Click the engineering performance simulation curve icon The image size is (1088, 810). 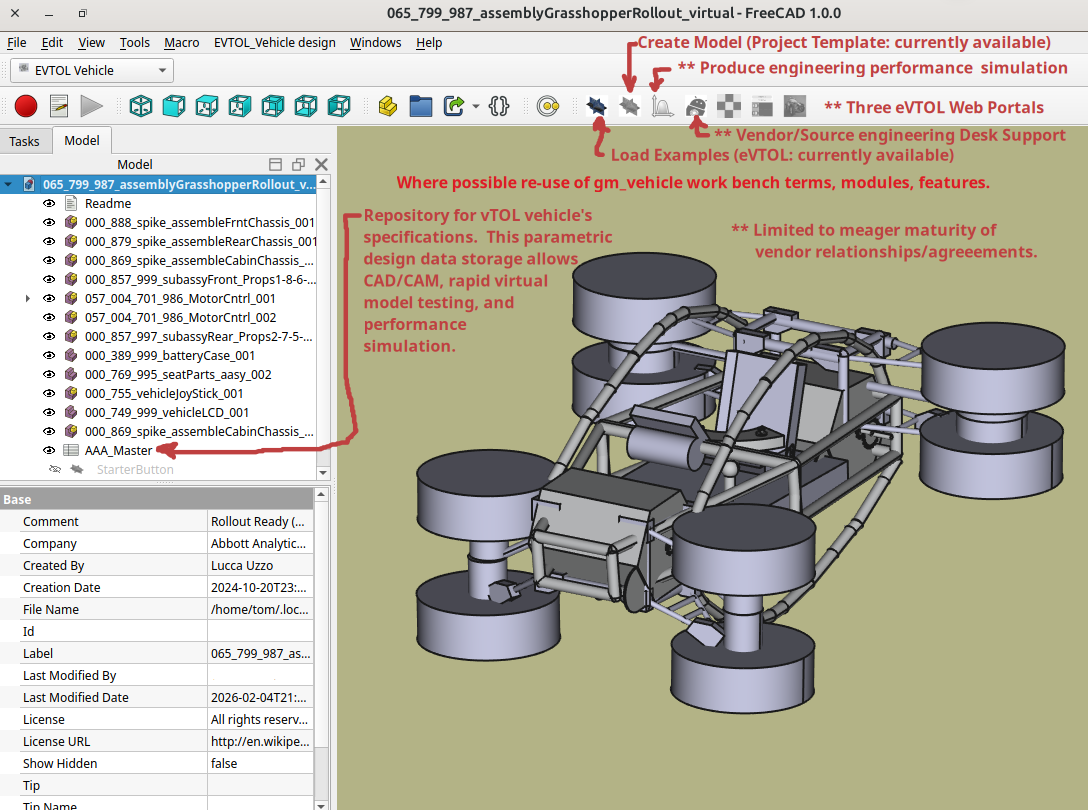(661, 105)
